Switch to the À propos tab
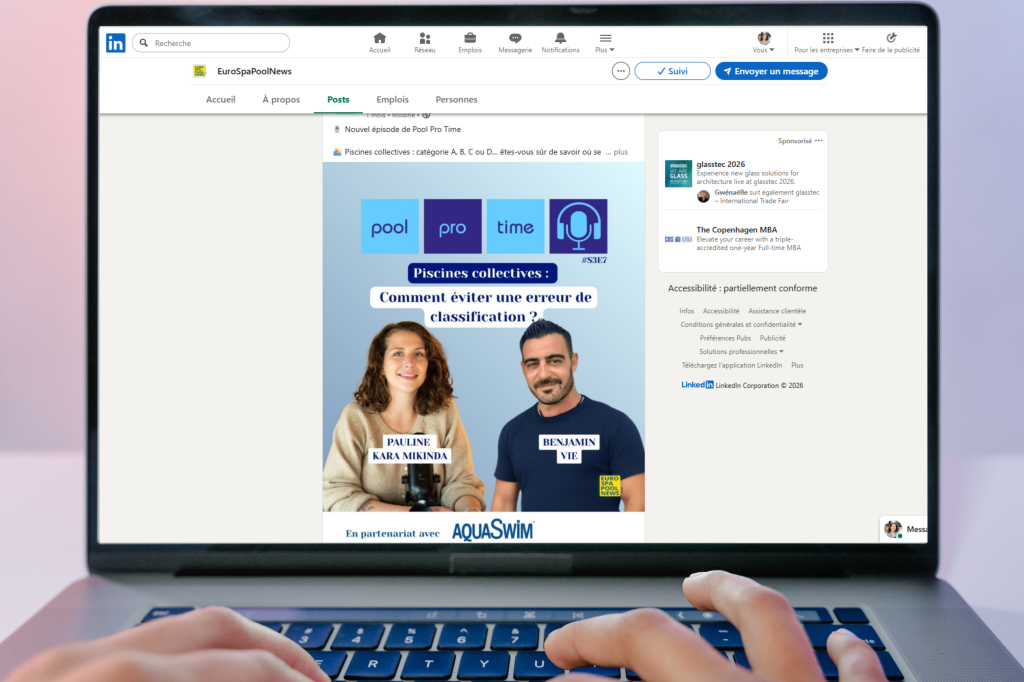This screenshot has height=682, width=1024. click(281, 99)
